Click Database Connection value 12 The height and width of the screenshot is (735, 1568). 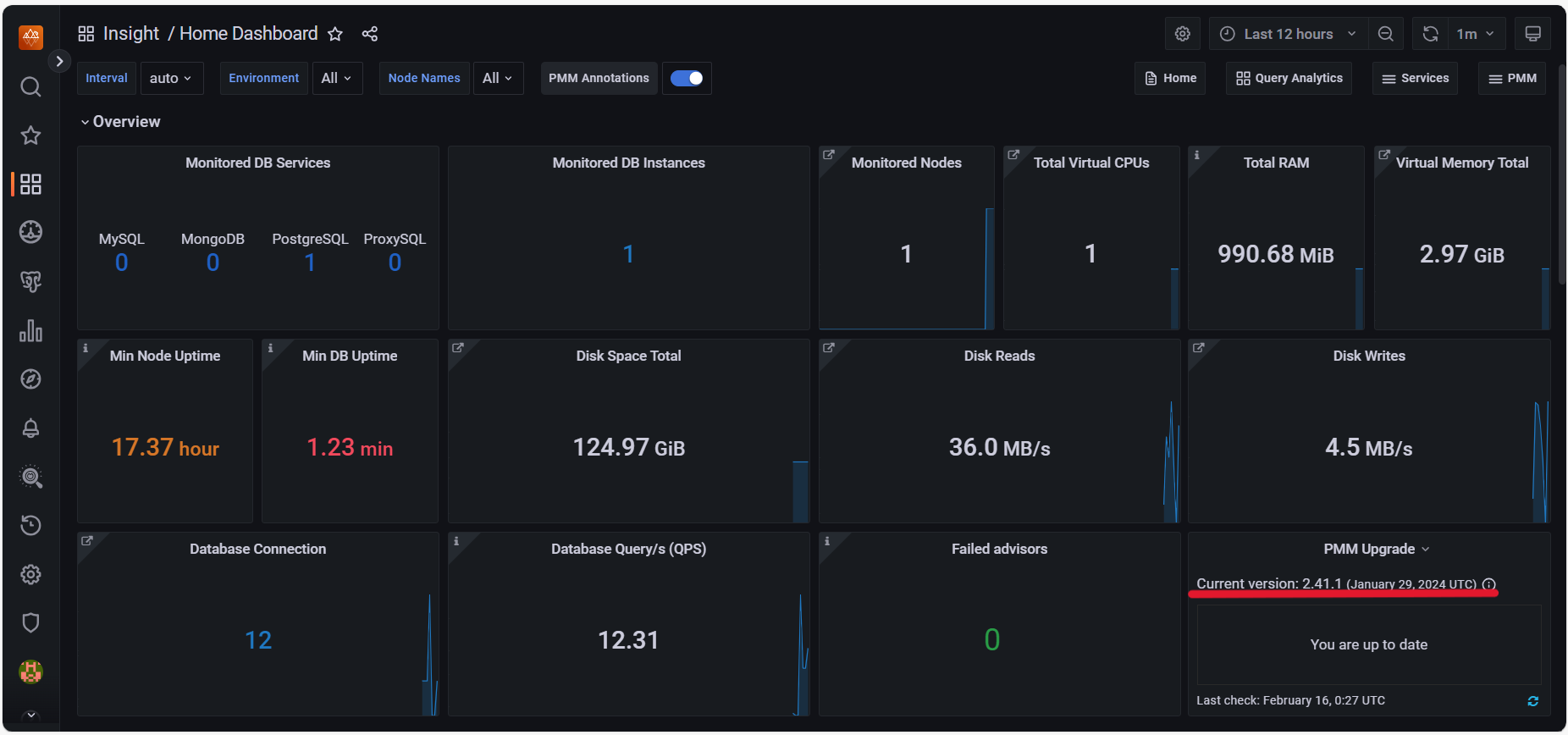coord(258,640)
